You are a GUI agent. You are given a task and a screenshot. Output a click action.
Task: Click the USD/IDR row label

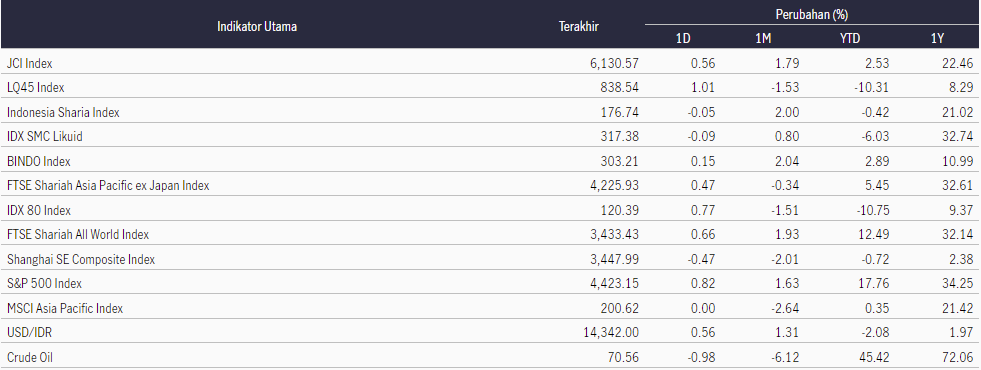coord(26,332)
